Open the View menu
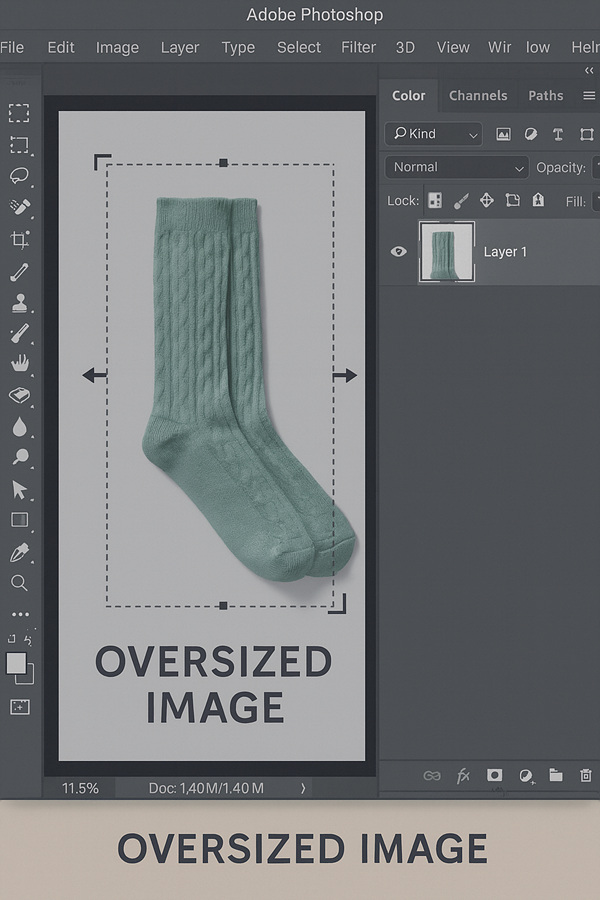 pyautogui.click(x=453, y=47)
